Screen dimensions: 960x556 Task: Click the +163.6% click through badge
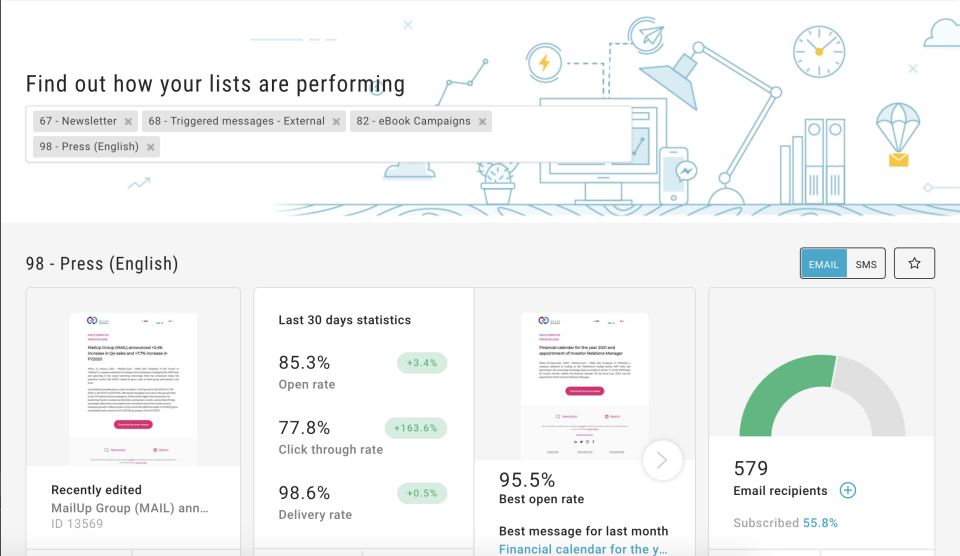pos(415,428)
